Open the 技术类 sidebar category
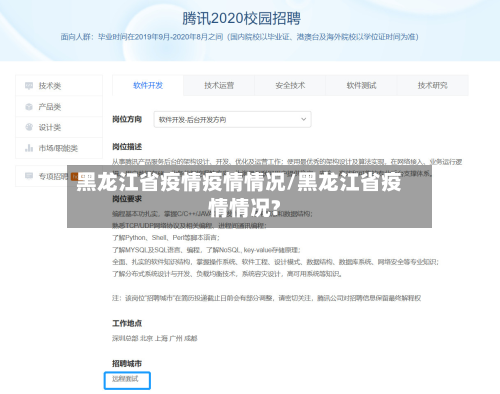This screenshot has width=500, height=394. [59, 86]
